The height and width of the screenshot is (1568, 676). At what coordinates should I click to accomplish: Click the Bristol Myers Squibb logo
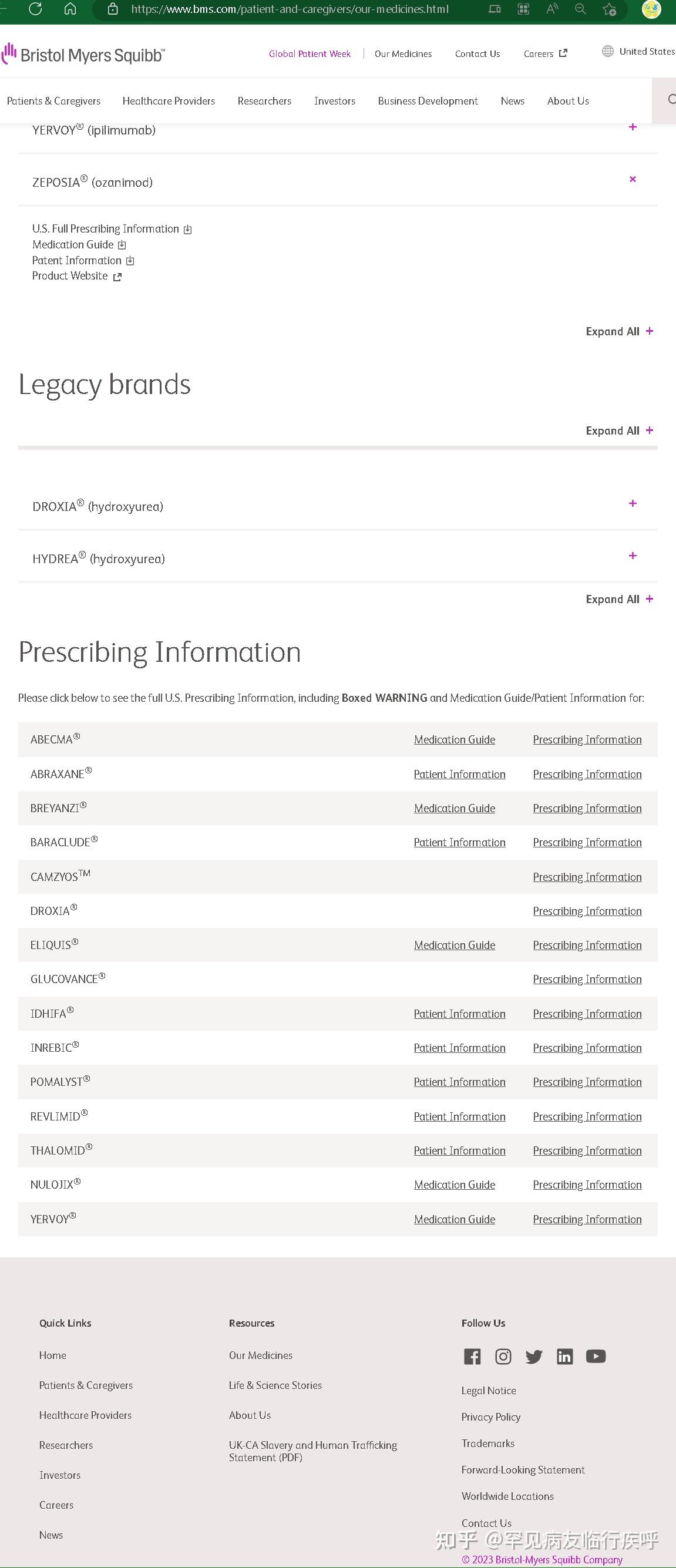(83, 55)
